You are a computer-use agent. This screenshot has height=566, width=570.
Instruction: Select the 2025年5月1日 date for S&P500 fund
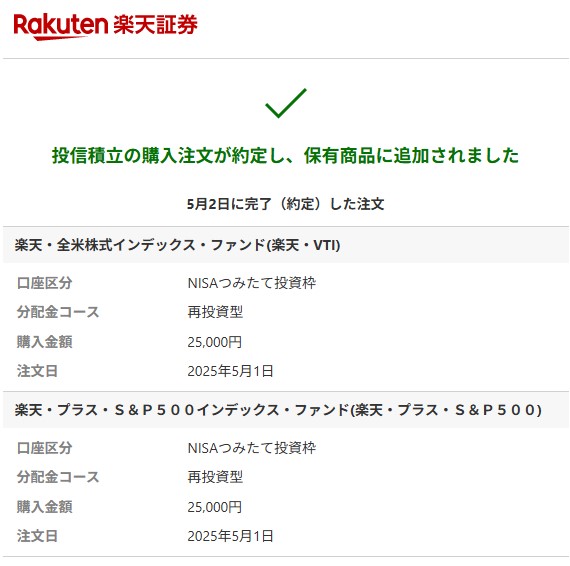tap(230, 536)
